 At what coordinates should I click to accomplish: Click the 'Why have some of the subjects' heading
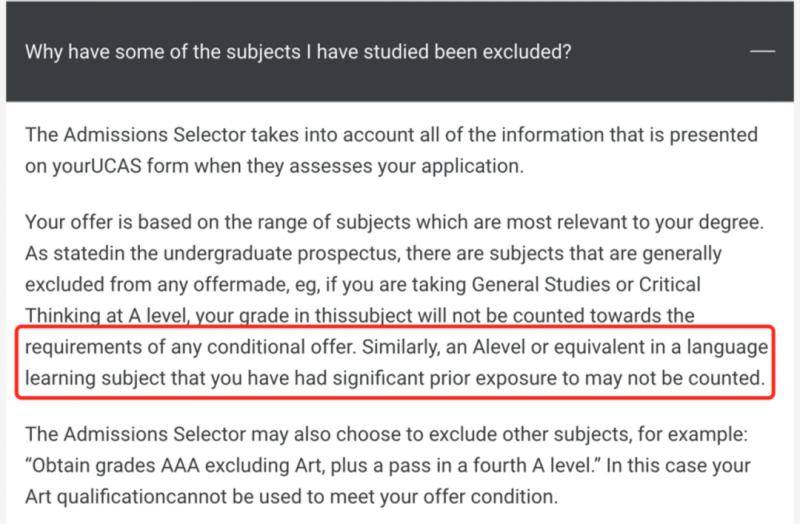coord(298,52)
